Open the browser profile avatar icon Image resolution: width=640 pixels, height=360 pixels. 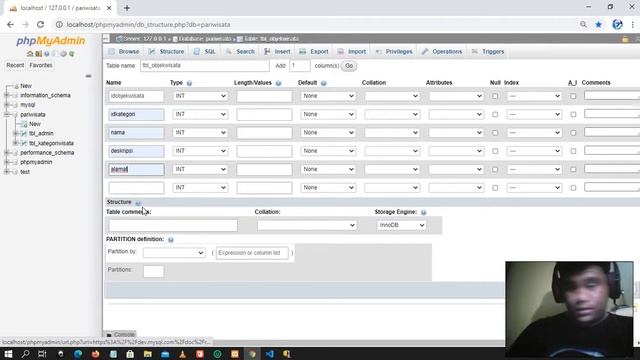click(617, 24)
